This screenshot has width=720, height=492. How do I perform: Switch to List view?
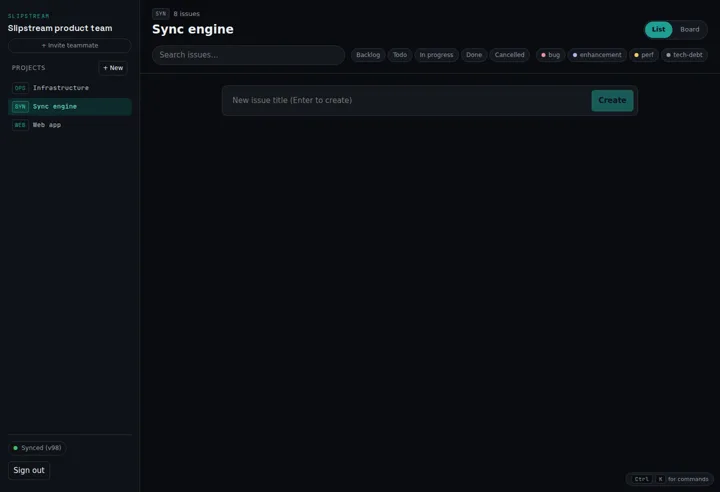[x=658, y=29]
